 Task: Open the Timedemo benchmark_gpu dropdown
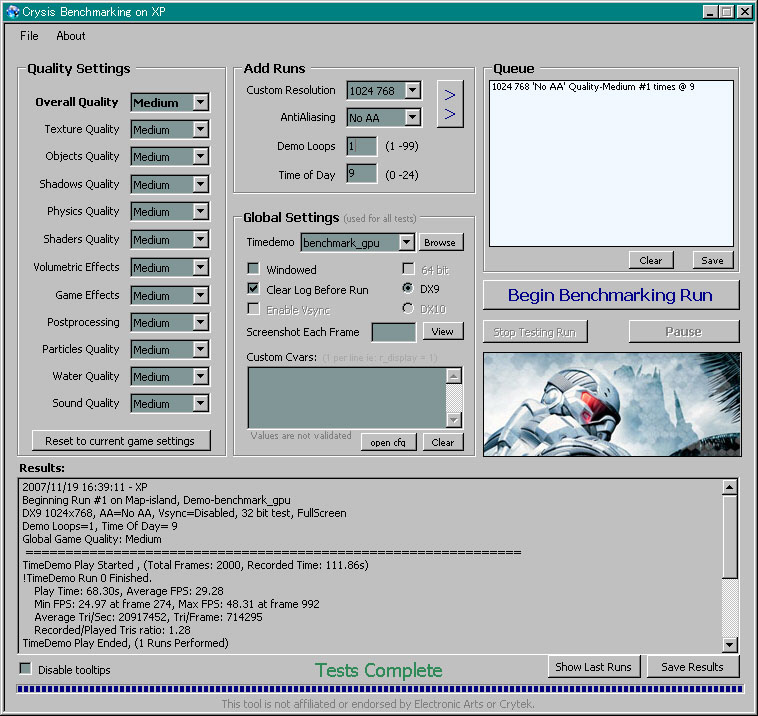[407, 242]
